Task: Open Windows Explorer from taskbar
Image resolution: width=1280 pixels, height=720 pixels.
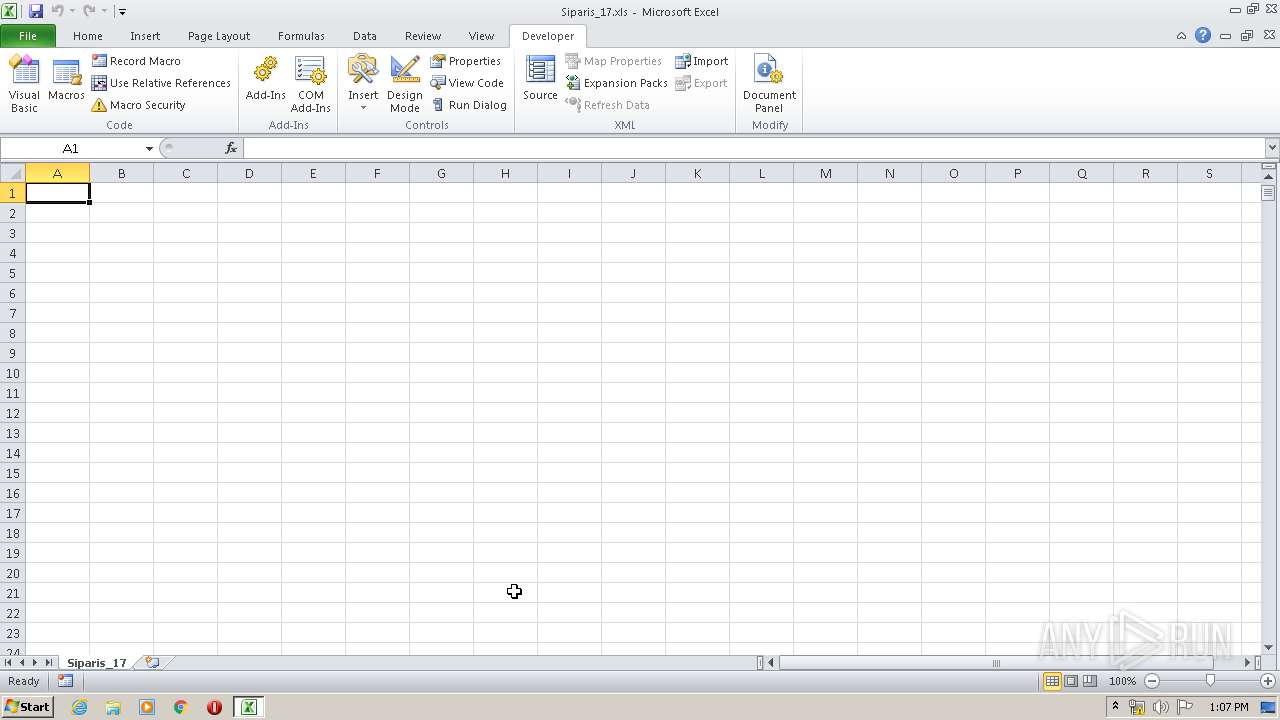Action: tap(113, 707)
